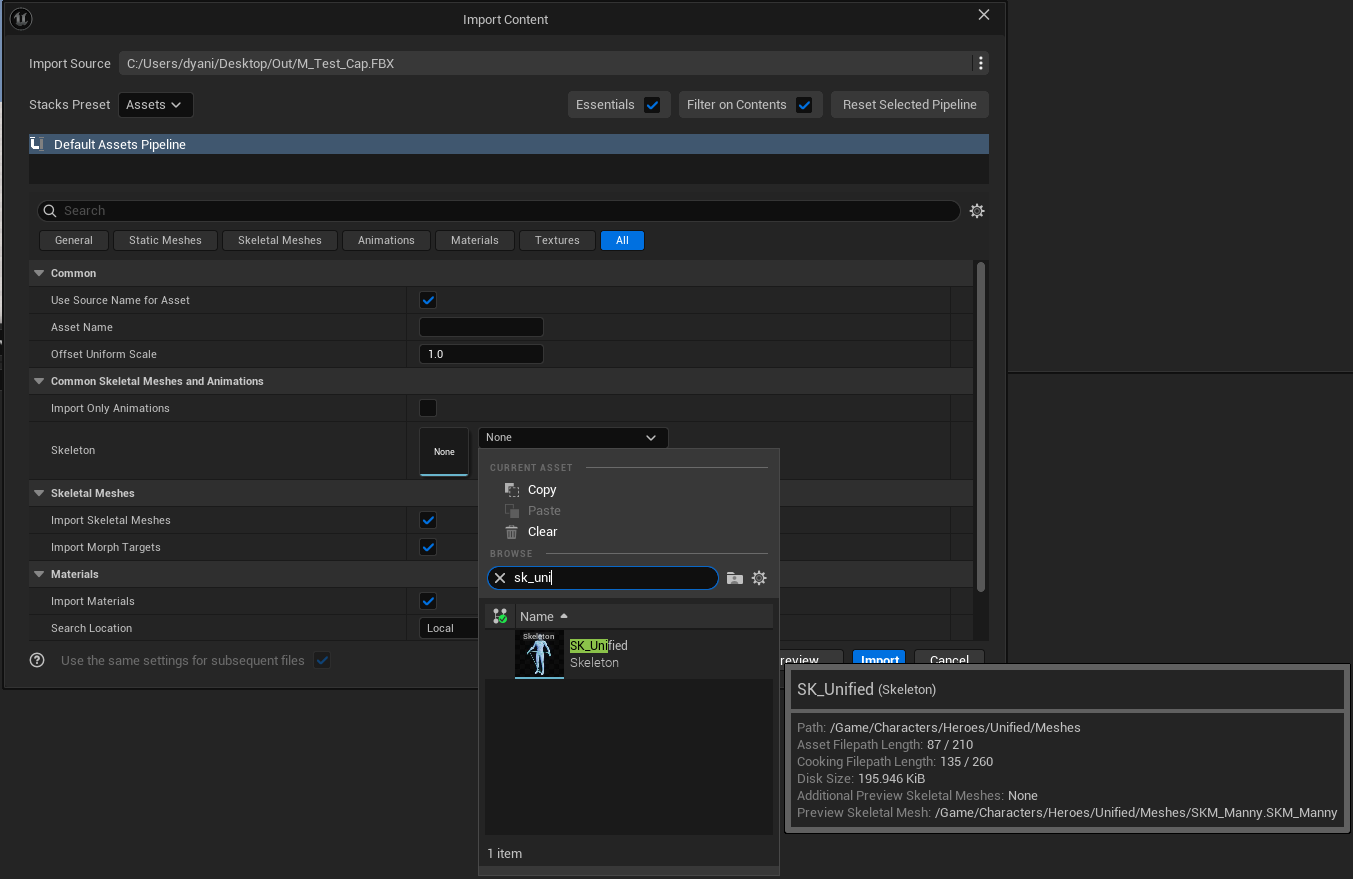
Task: Collapse the Common section
Action: (40, 273)
